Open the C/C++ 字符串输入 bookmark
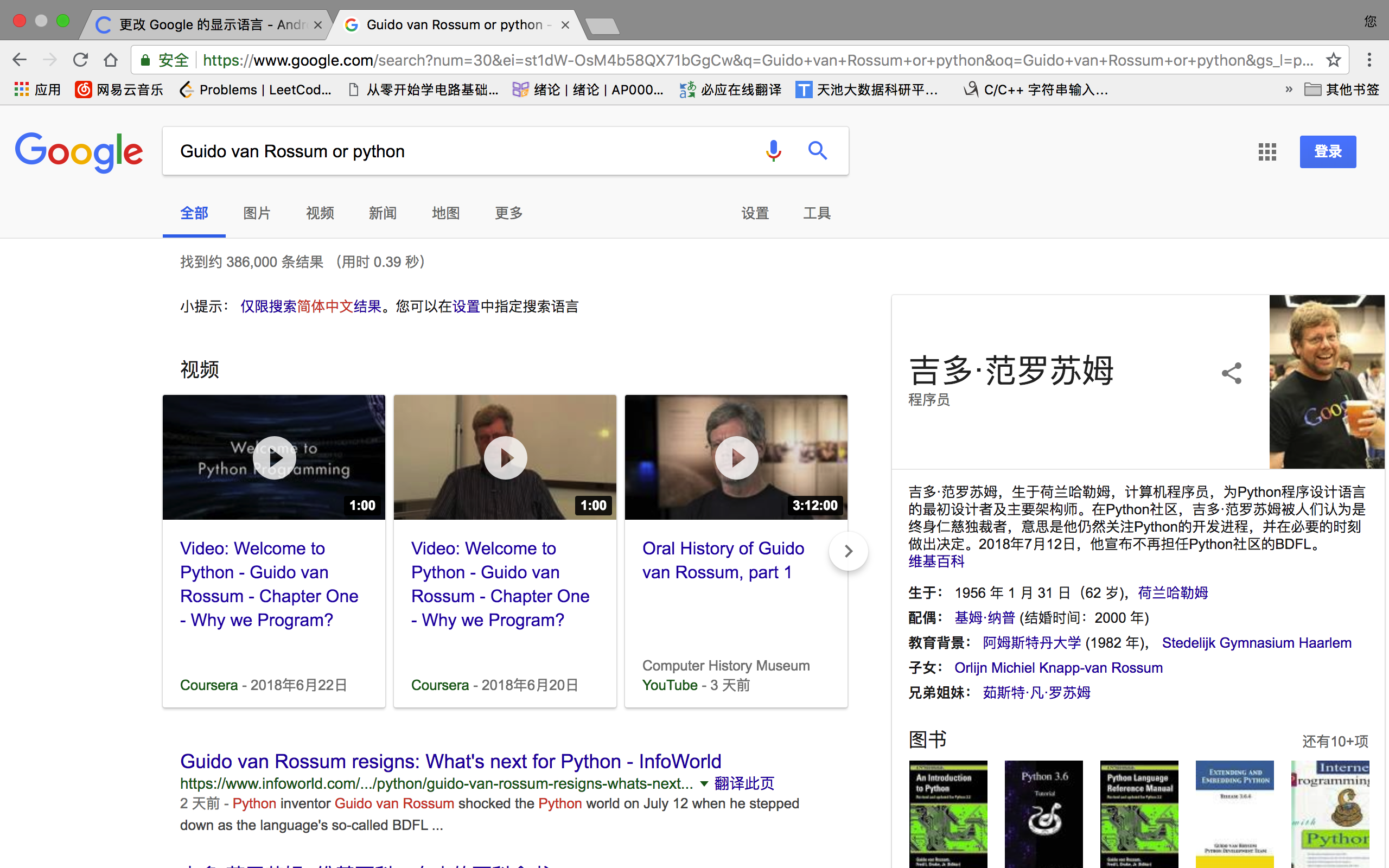Screen dimensions: 1389x868 pos(1036,90)
